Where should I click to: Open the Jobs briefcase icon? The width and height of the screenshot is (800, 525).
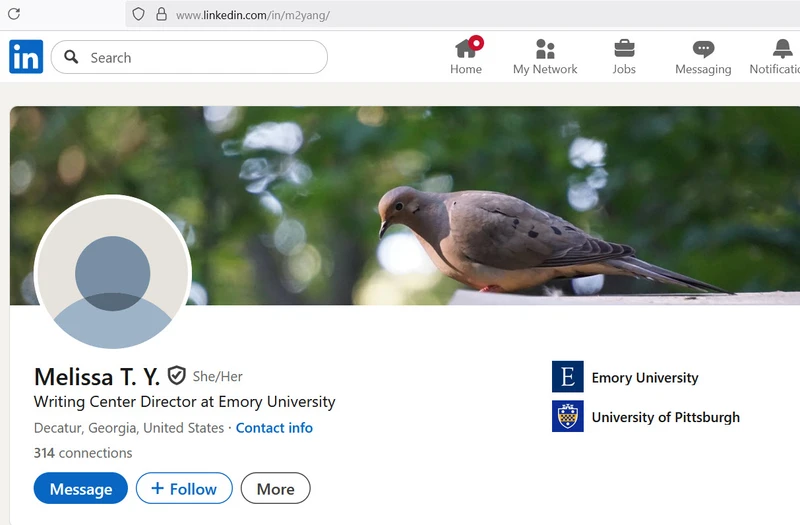point(624,49)
